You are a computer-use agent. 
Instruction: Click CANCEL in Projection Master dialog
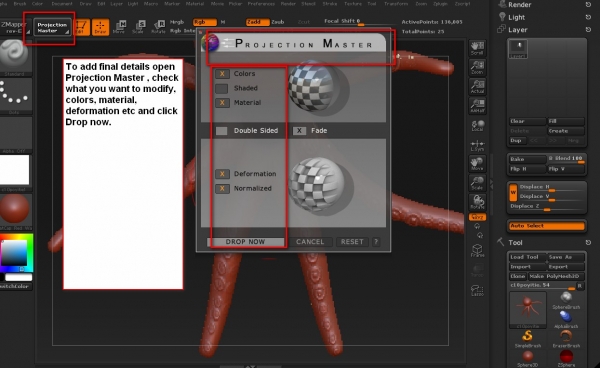310,242
